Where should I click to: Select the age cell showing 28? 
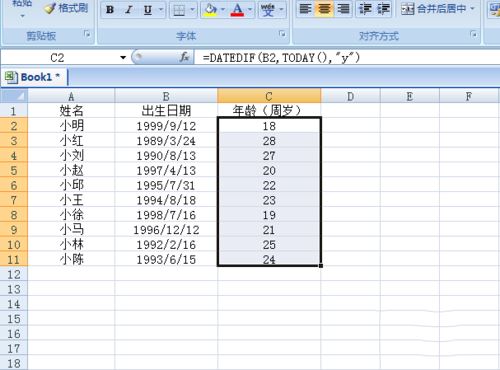269,140
